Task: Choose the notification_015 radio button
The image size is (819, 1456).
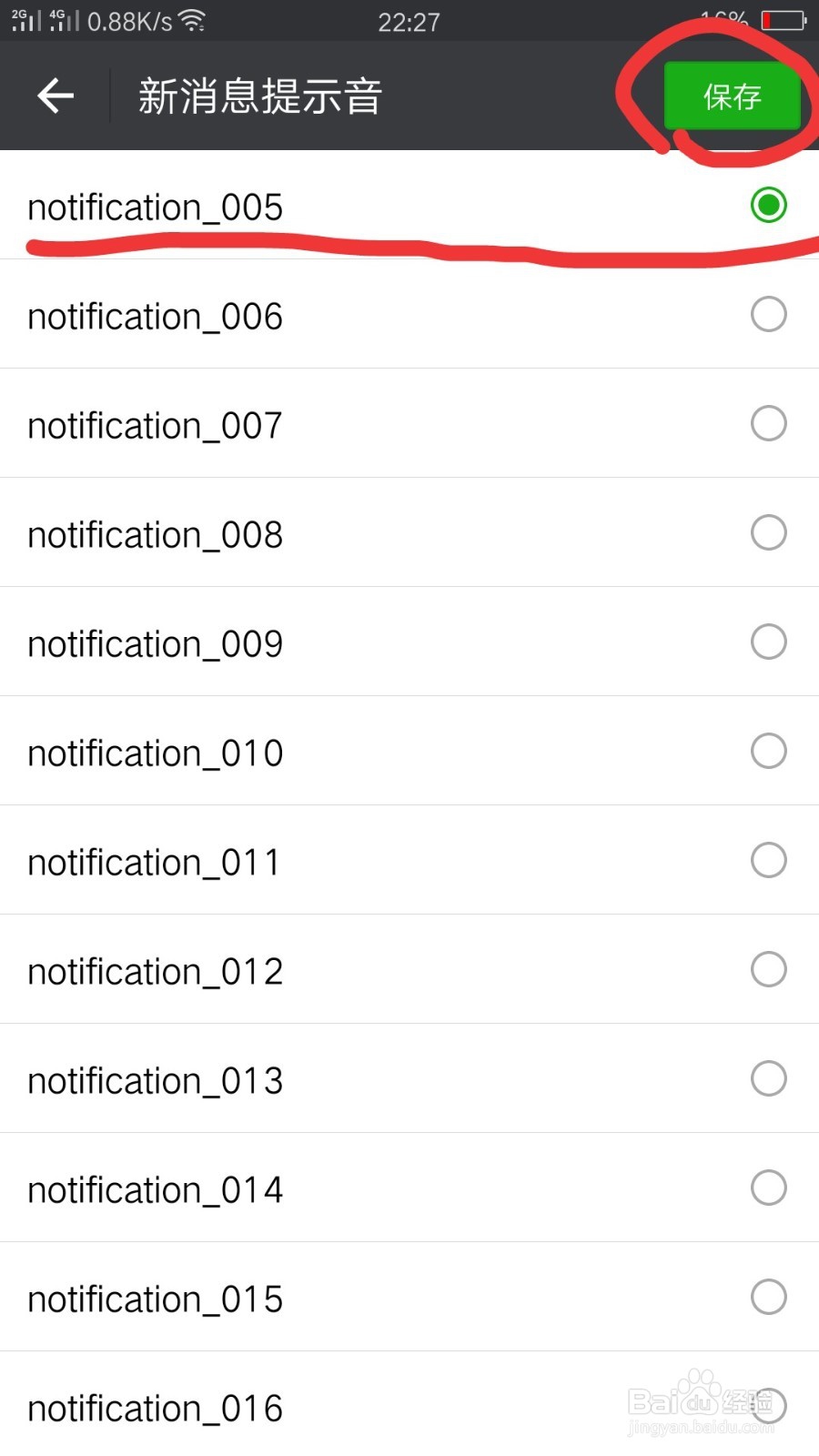Action: (769, 1297)
